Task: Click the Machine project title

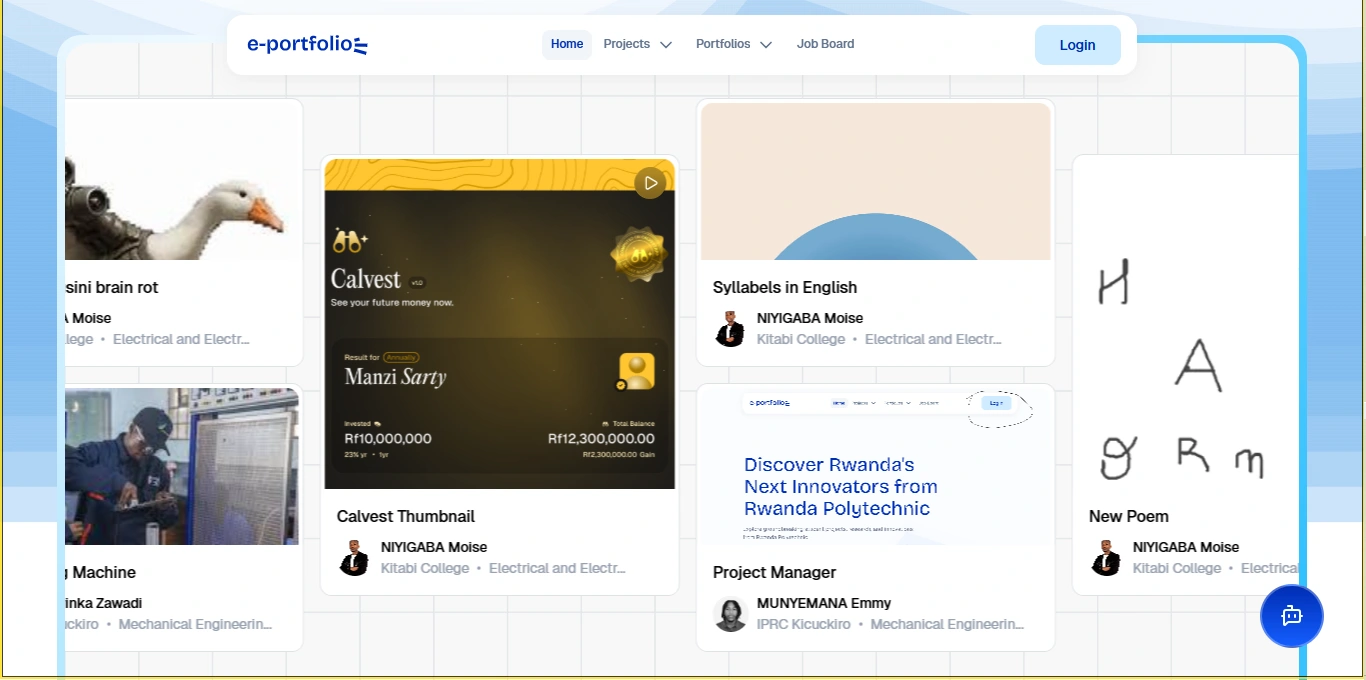Action: click(x=101, y=572)
